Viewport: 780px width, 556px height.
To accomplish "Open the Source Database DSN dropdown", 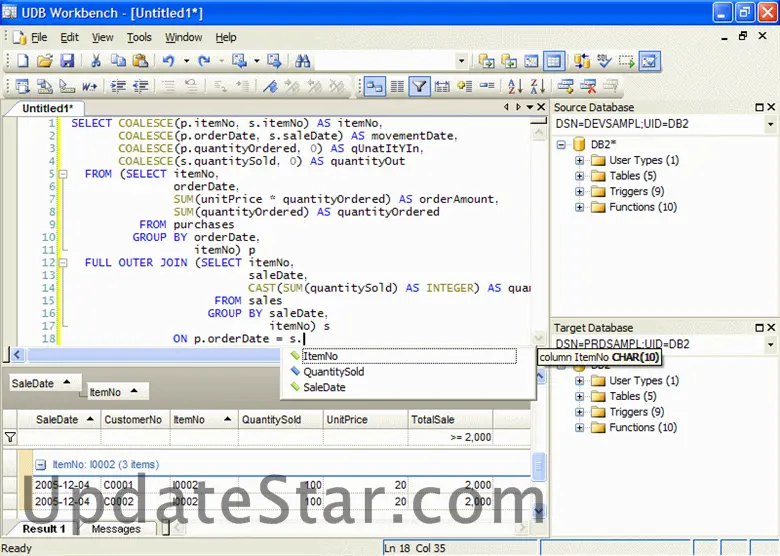I will (770, 124).
